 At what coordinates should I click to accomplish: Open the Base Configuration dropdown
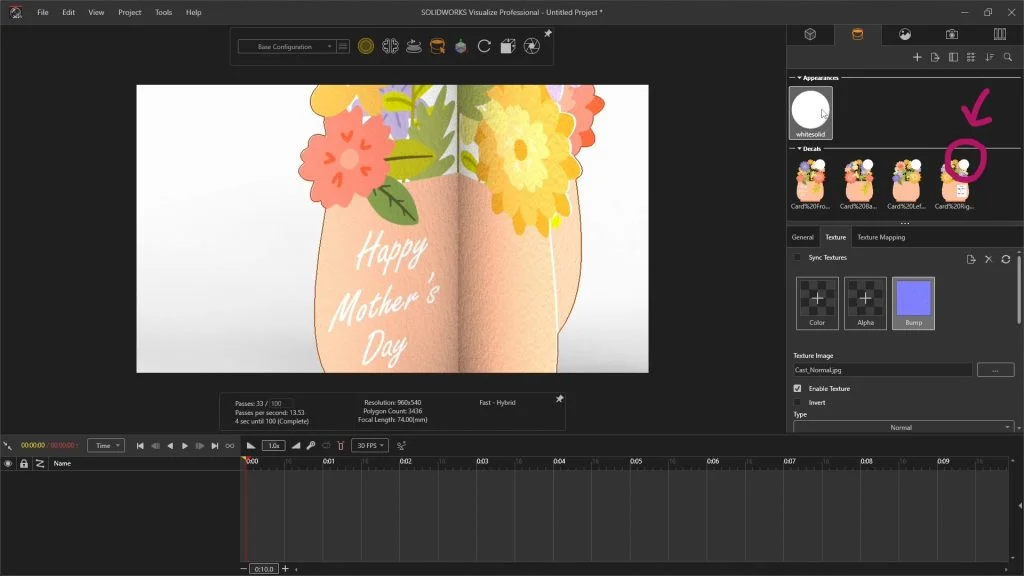286,46
